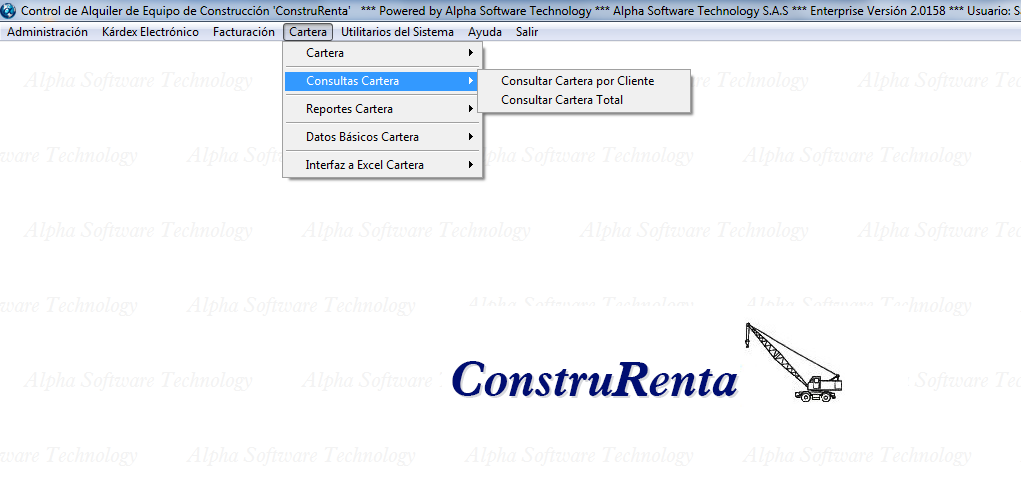Open the Ayuda menu

coord(485,32)
